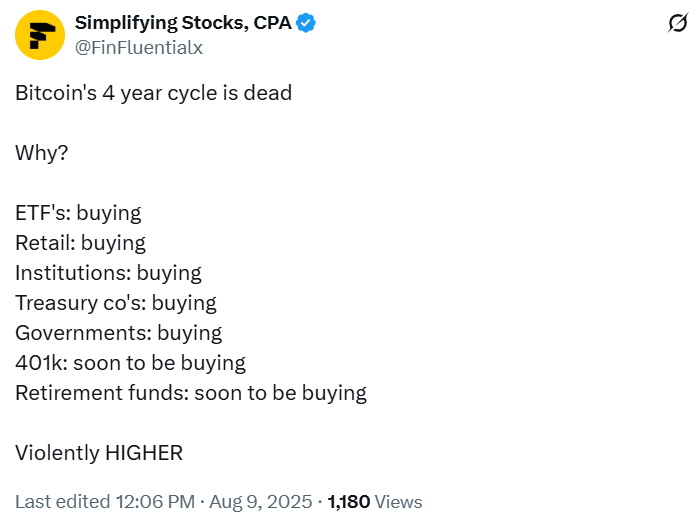Image resolution: width=700 pixels, height=522 pixels.
Task: Click the Governments: buying line
Action: (118, 333)
